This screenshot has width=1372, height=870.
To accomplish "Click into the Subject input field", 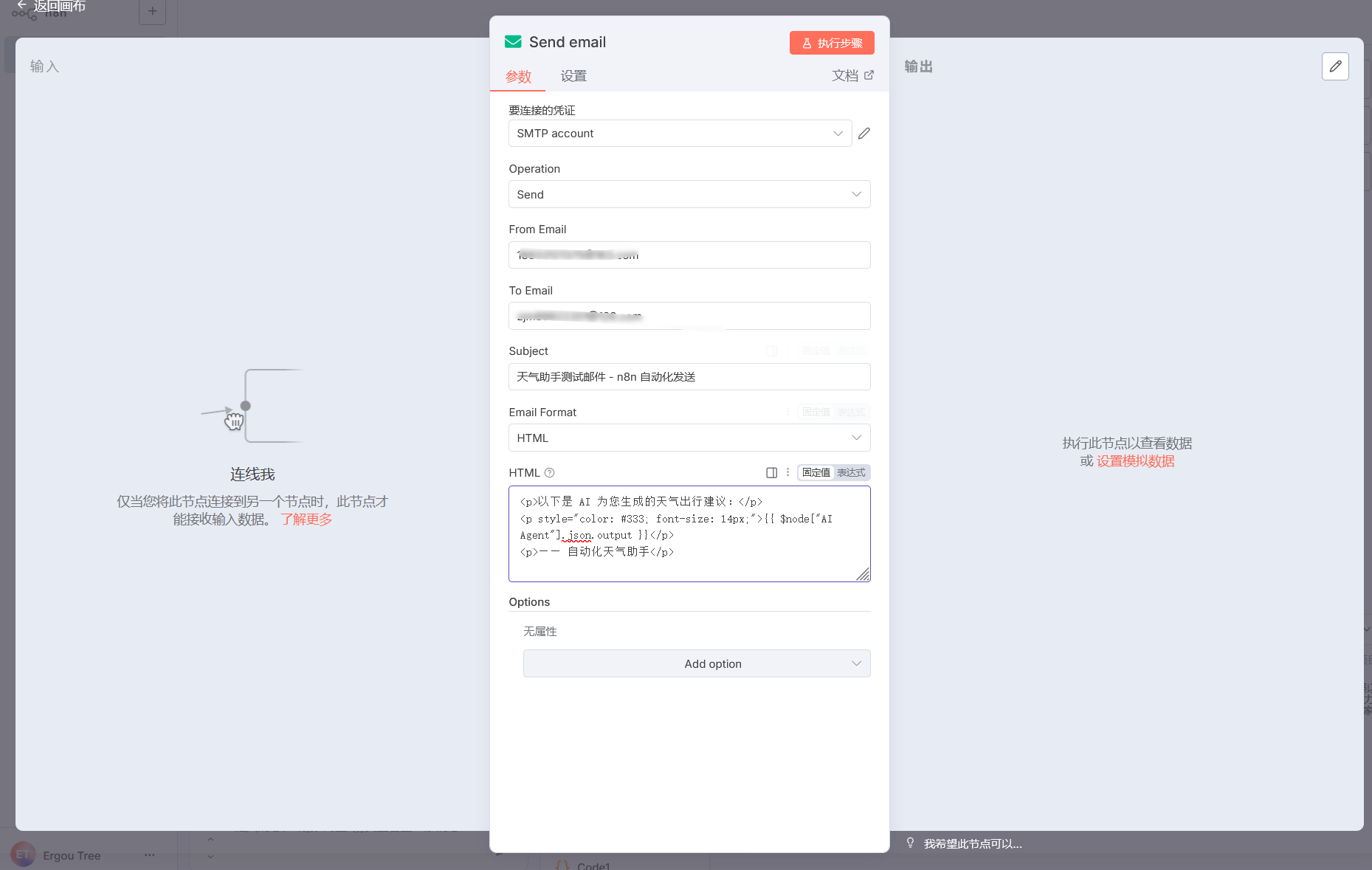I will [689, 377].
